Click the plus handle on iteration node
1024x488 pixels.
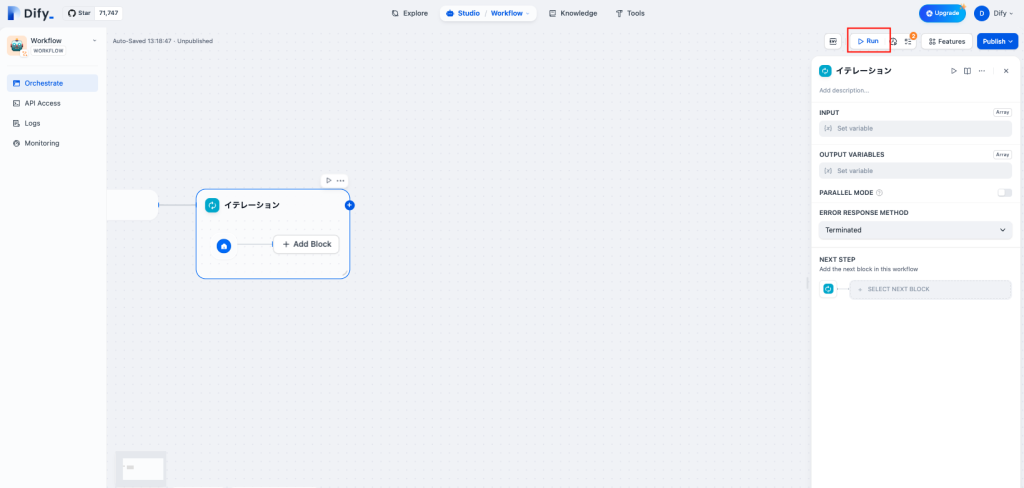pos(349,205)
